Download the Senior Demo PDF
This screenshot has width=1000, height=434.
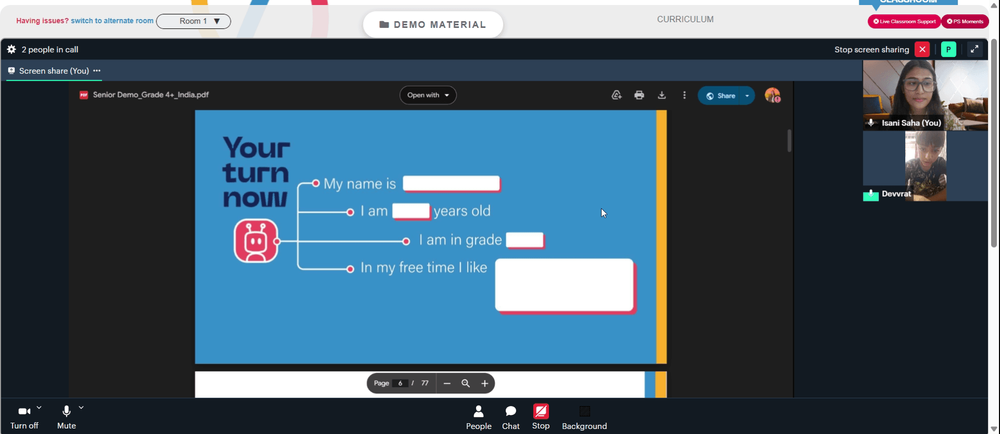click(661, 95)
